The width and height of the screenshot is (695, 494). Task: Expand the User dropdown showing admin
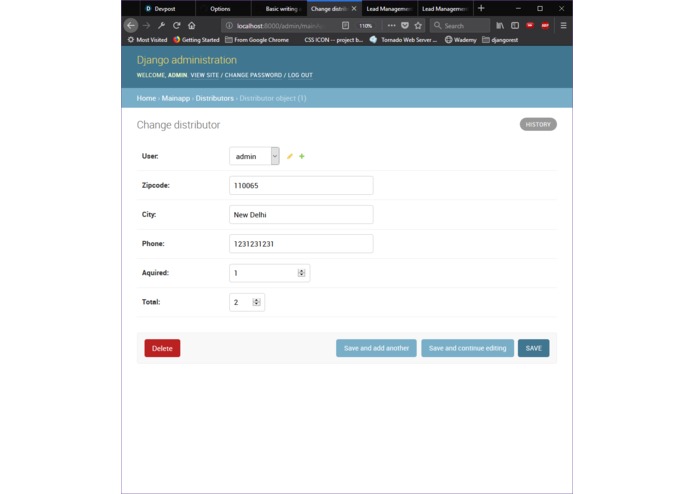pyautogui.click(x=254, y=156)
